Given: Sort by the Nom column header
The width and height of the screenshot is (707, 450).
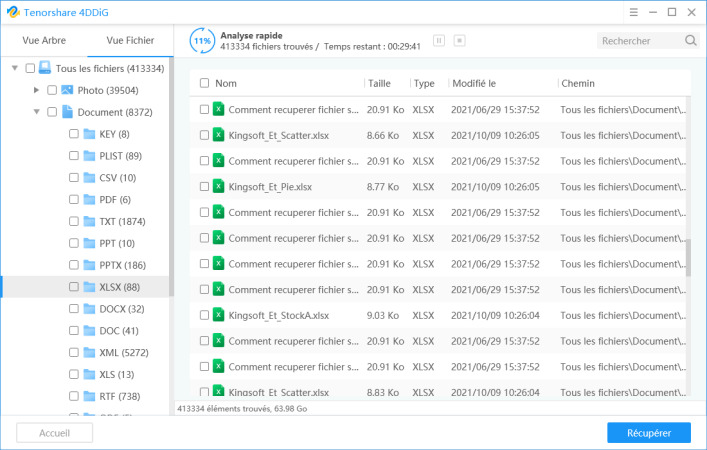Looking at the screenshot, I should (x=226, y=83).
